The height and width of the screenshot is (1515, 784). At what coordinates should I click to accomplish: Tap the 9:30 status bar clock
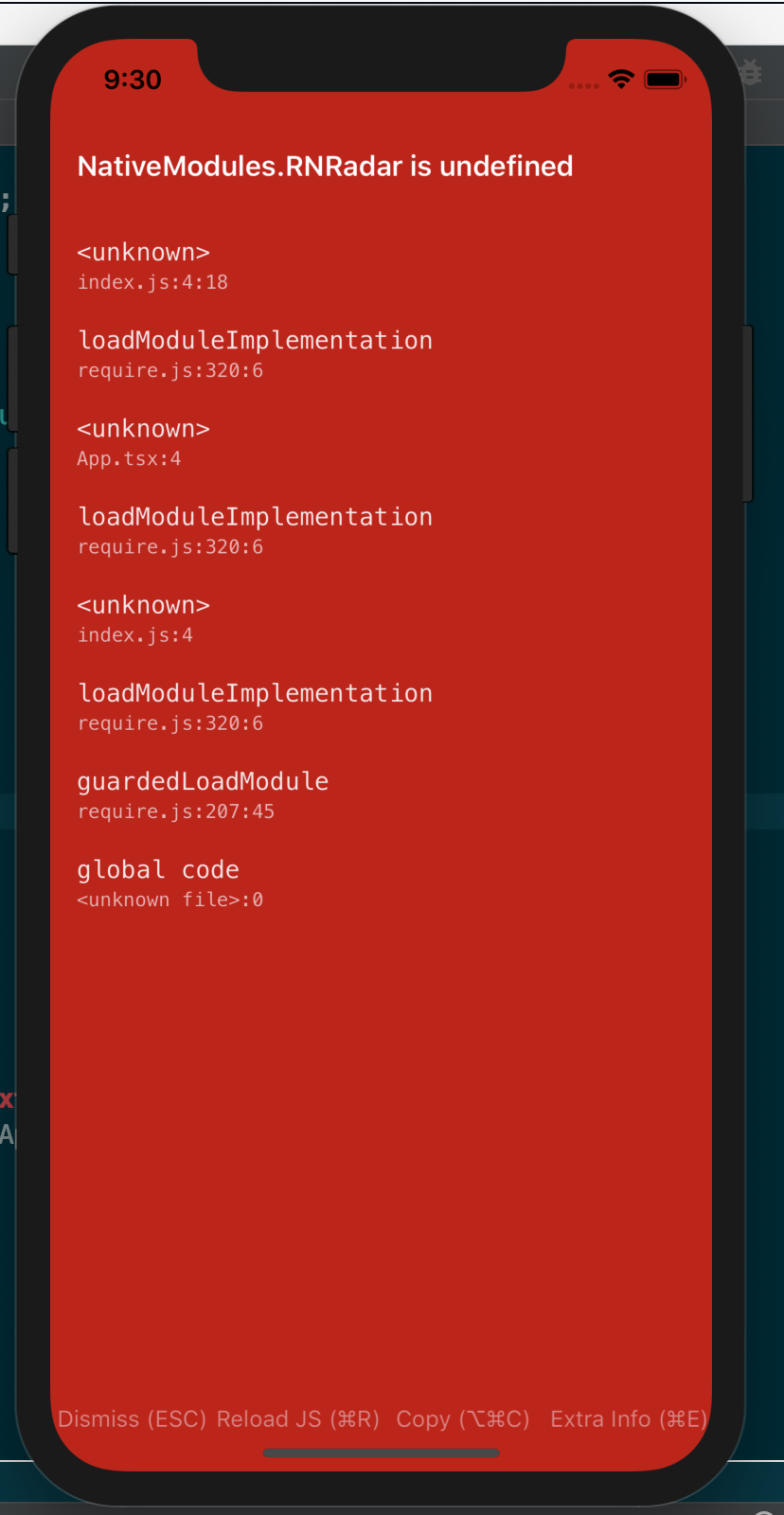point(133,80)
